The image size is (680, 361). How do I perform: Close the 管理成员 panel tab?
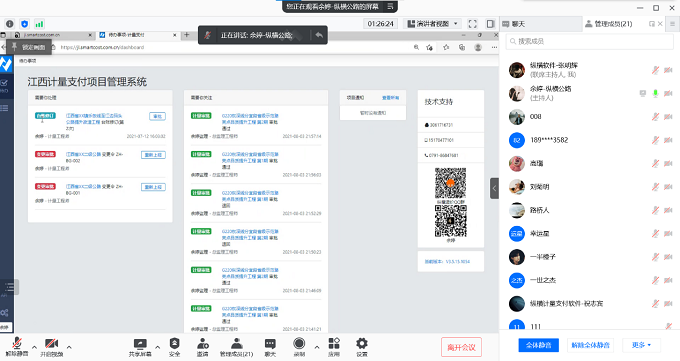coord(660,24)
